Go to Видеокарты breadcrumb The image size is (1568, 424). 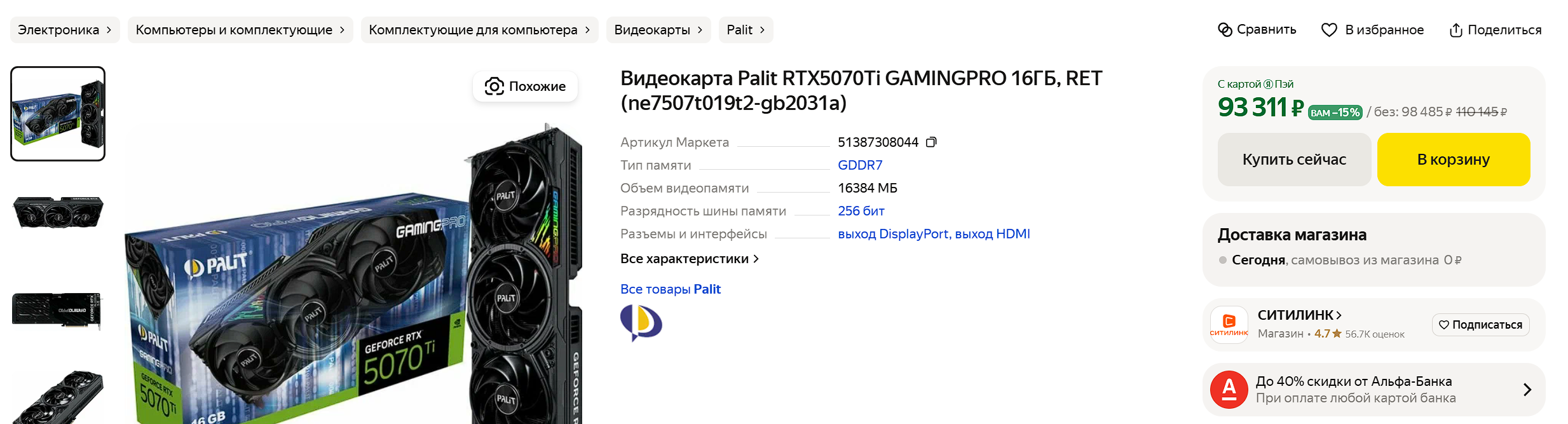[658, 30]
